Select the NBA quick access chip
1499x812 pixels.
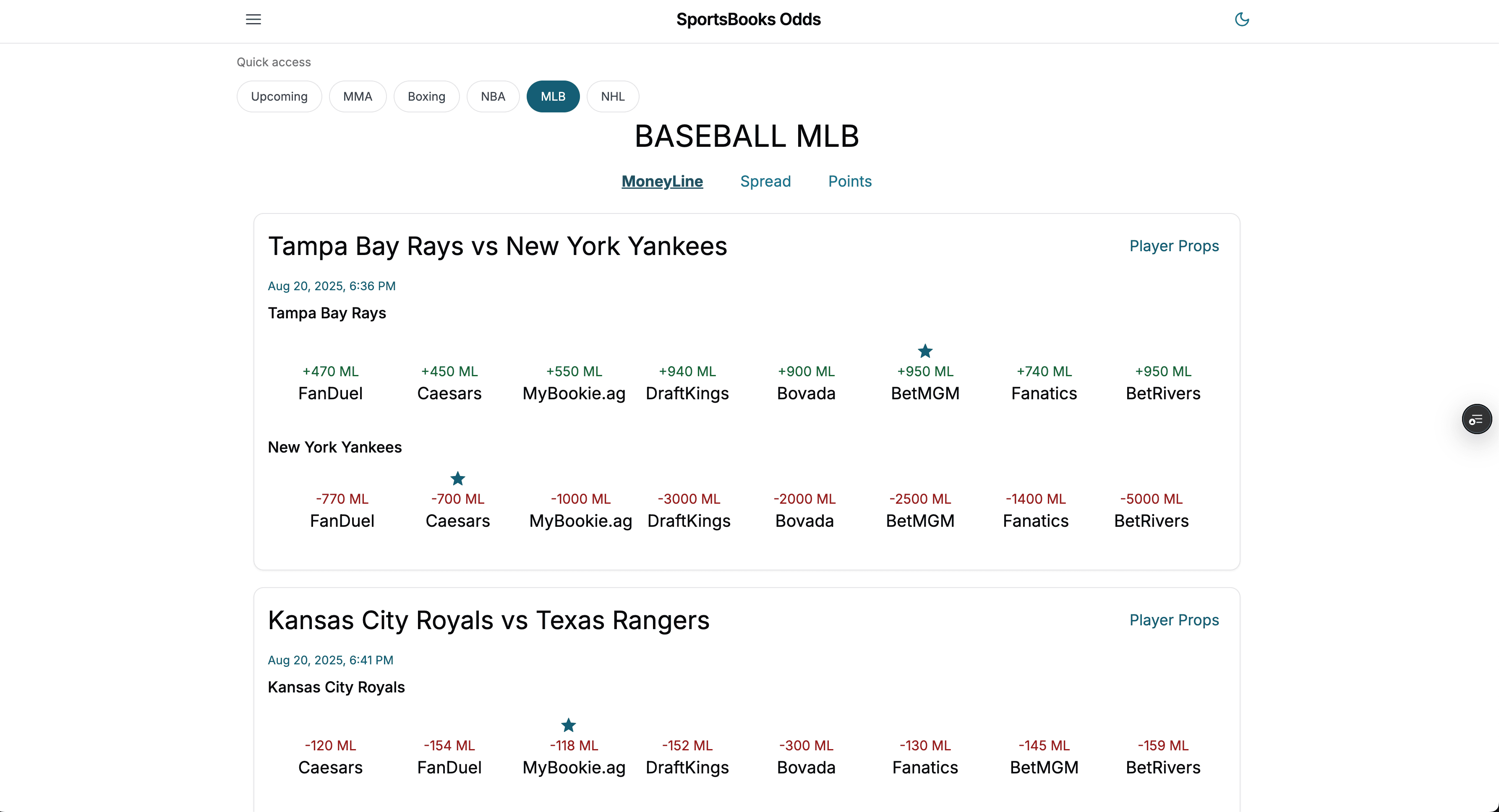click(x=493, y=96)
